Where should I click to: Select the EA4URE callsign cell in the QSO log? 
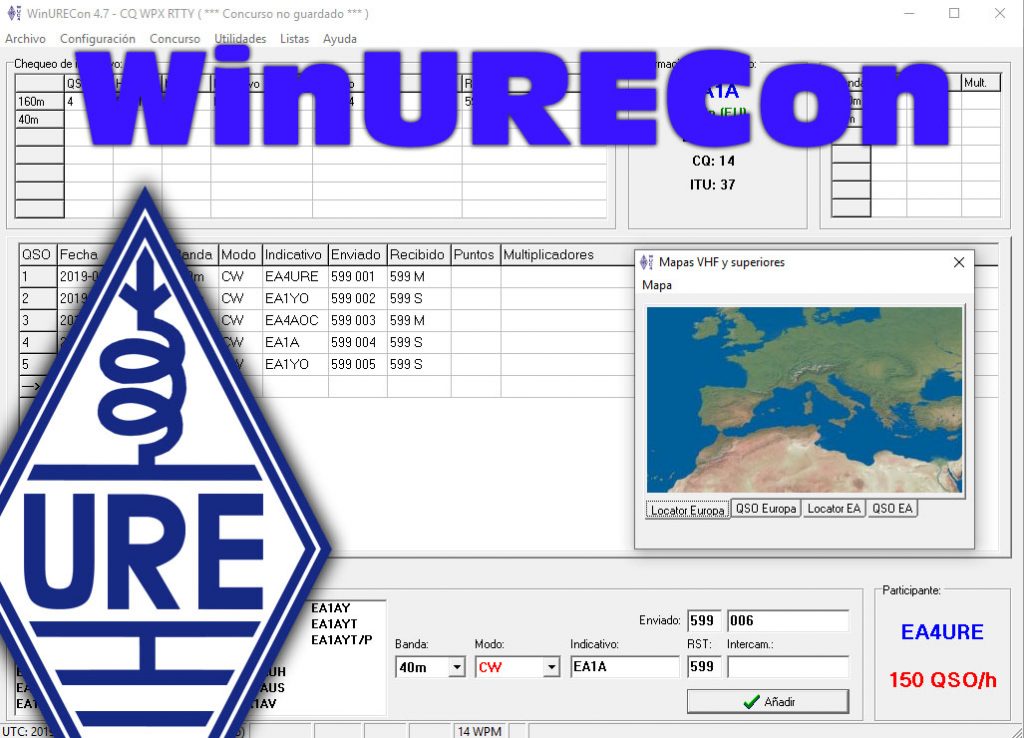(x=295, y=277)
